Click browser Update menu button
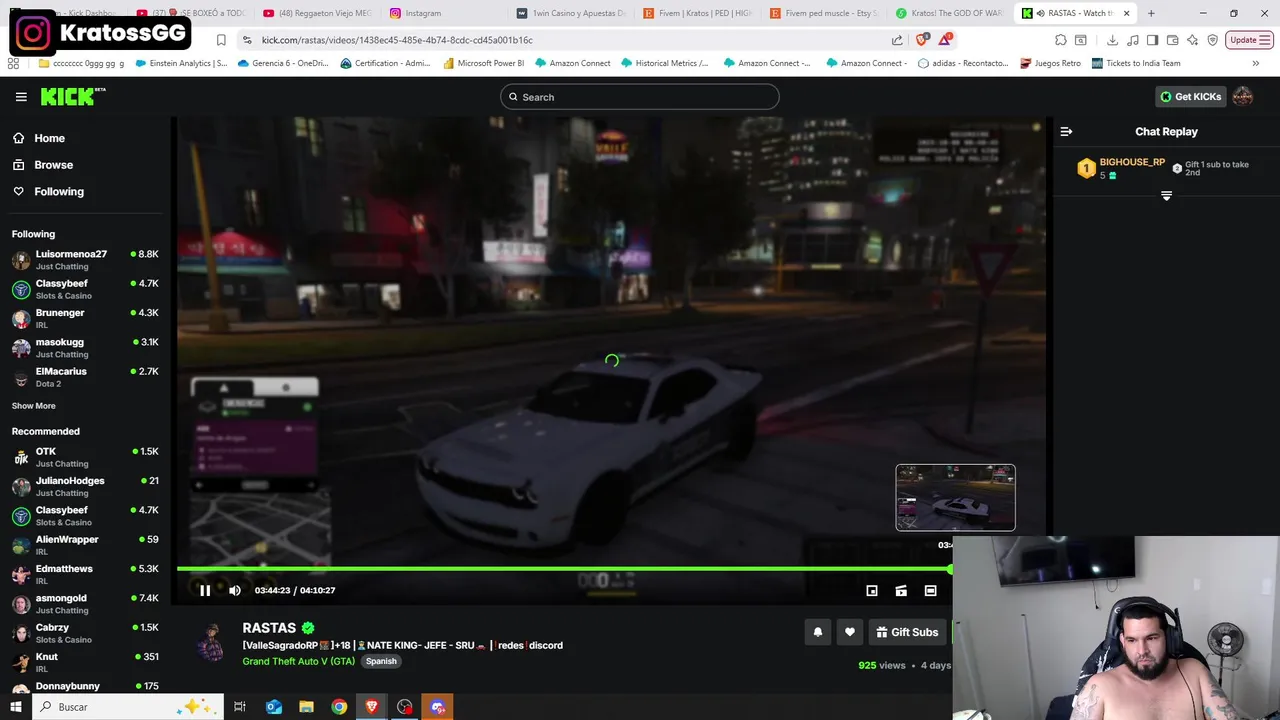The width and height of the screenshot is (1280, 720). [1249, 40]
